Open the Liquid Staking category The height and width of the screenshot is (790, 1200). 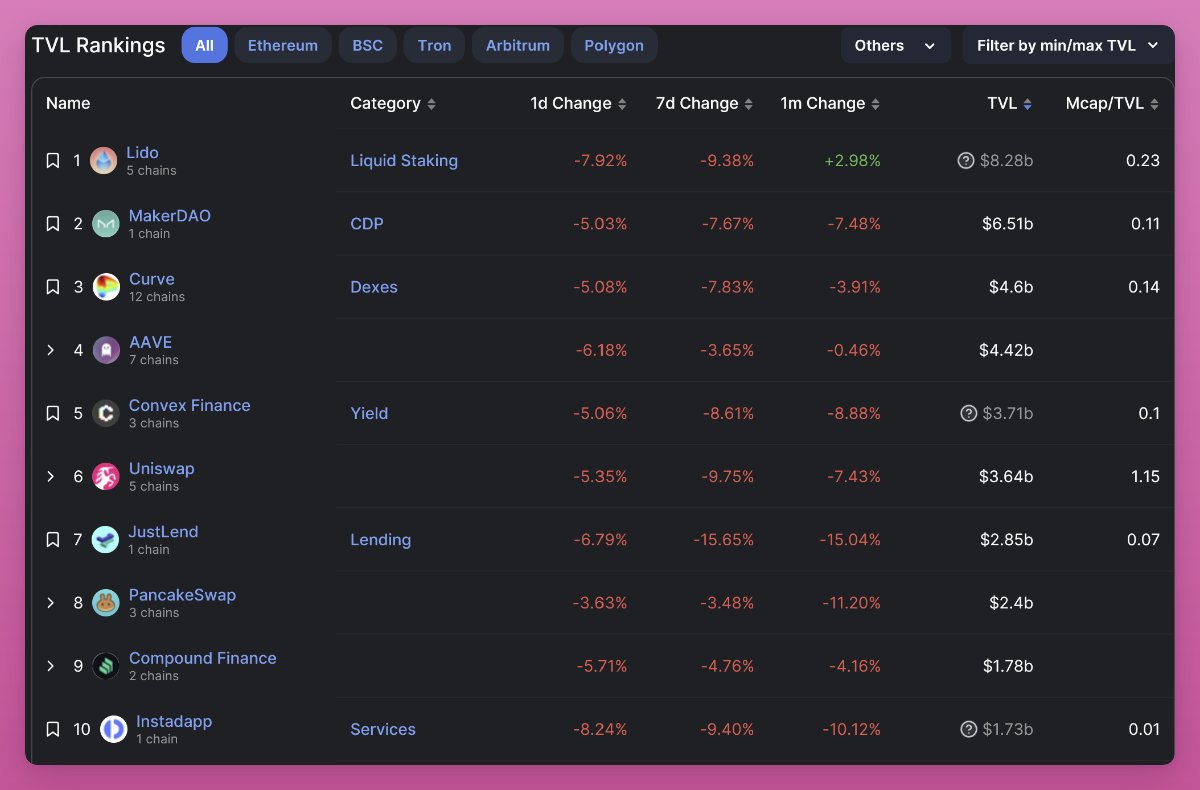click(404, 160)
